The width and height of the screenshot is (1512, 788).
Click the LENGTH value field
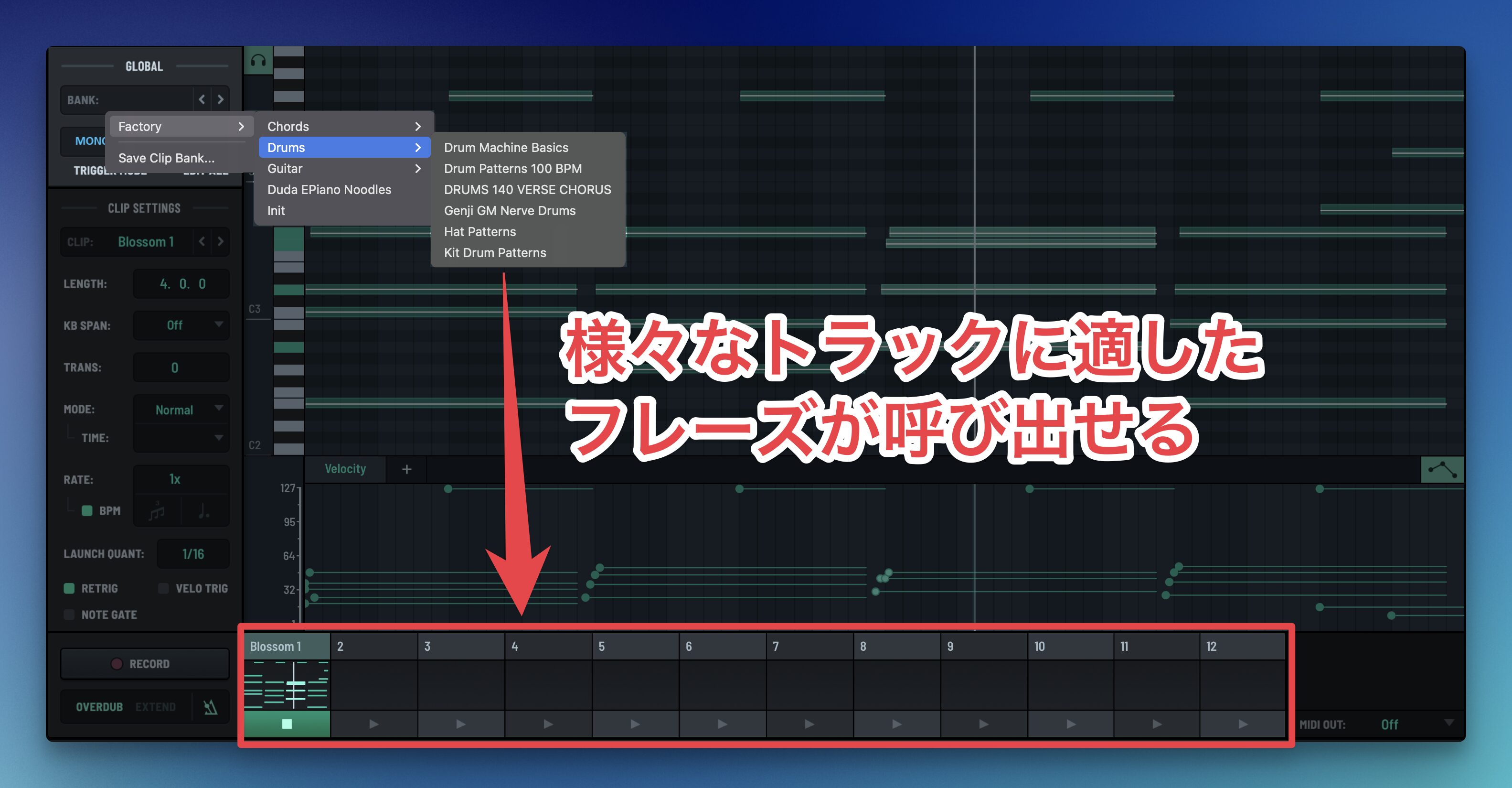(181, 283)
